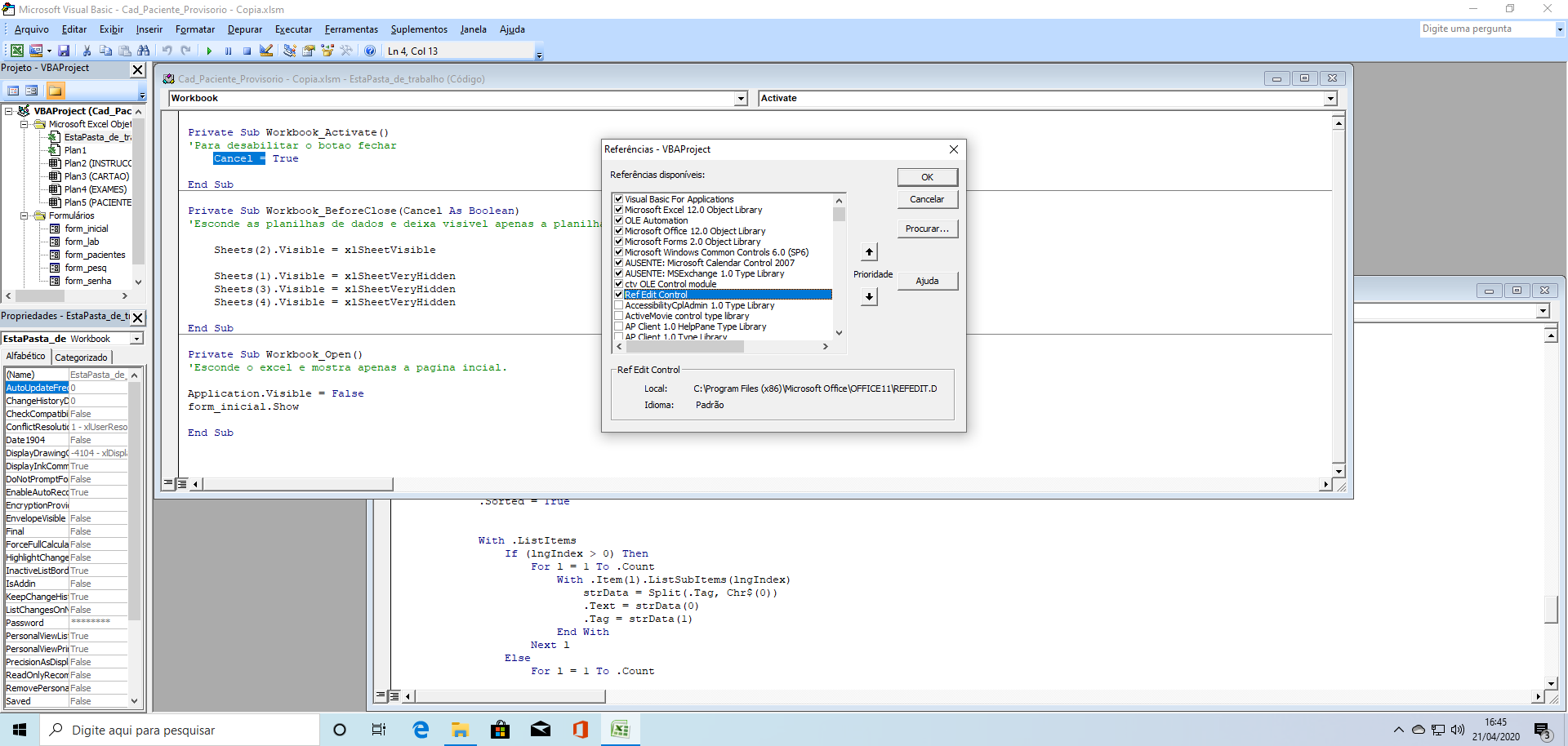
Task: Click Ajuda button in References dialog
Action: point(927,281)
